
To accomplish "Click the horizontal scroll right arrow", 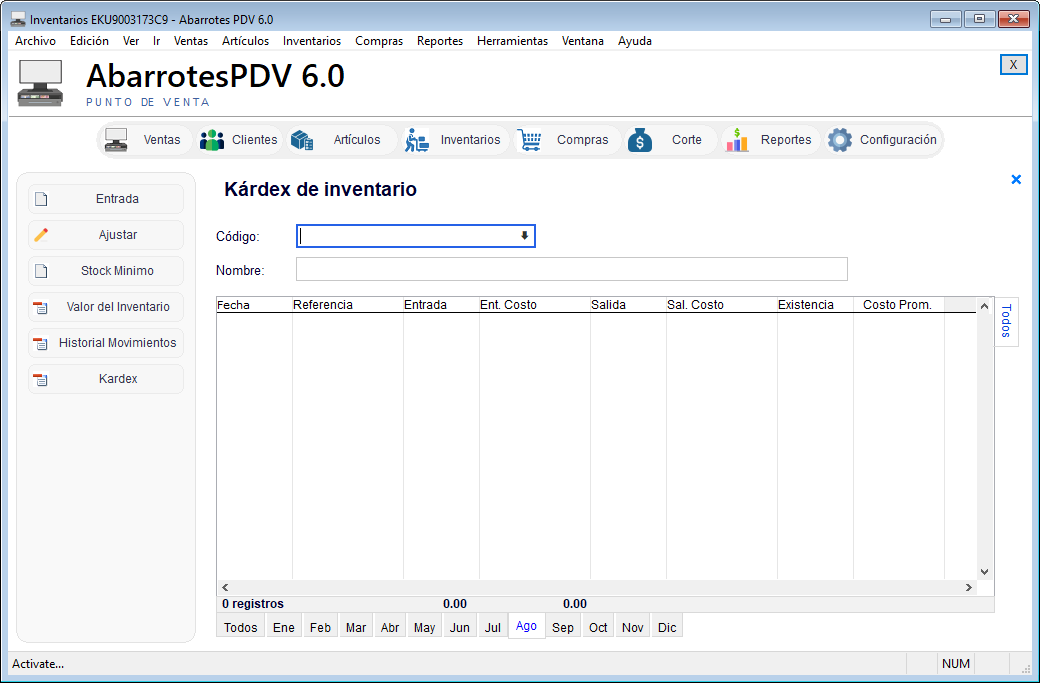I will pos(968,588).
